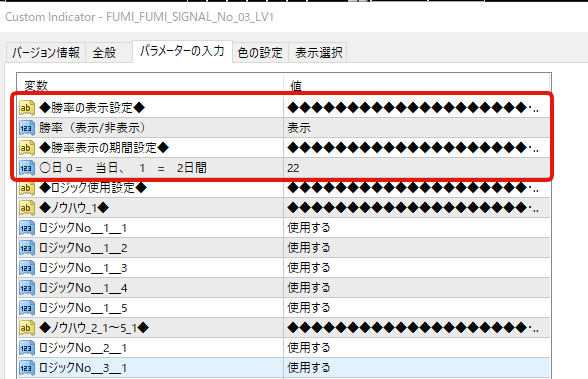
Task: Select the ◆ノウハウ_2_1～5_1◆ variable name
Action: (94, 328)
